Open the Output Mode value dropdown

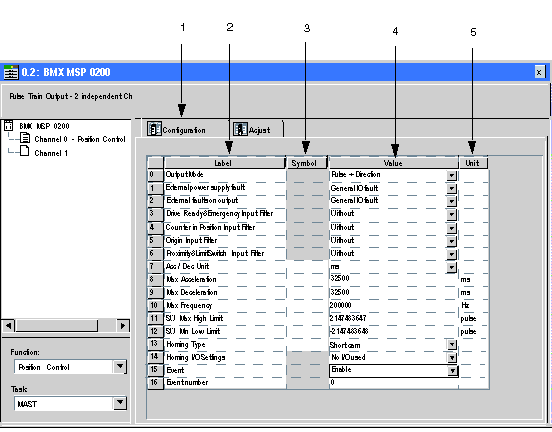(451, 175)
